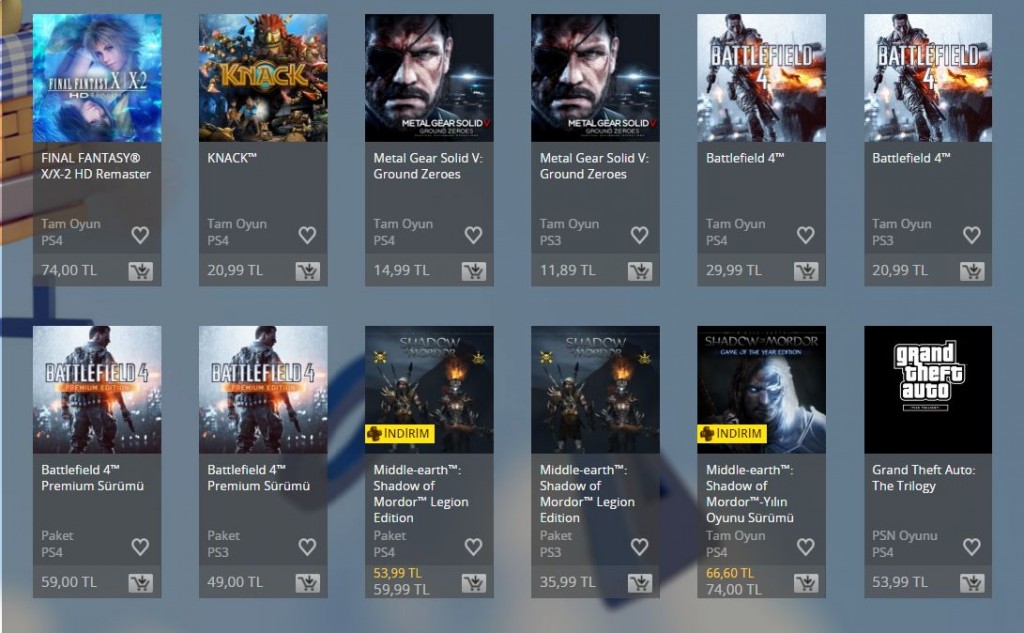Open the Grand Theft Auto cover thumbnail
This screenshot has width=1024, height=633.
tap(928, 389)
